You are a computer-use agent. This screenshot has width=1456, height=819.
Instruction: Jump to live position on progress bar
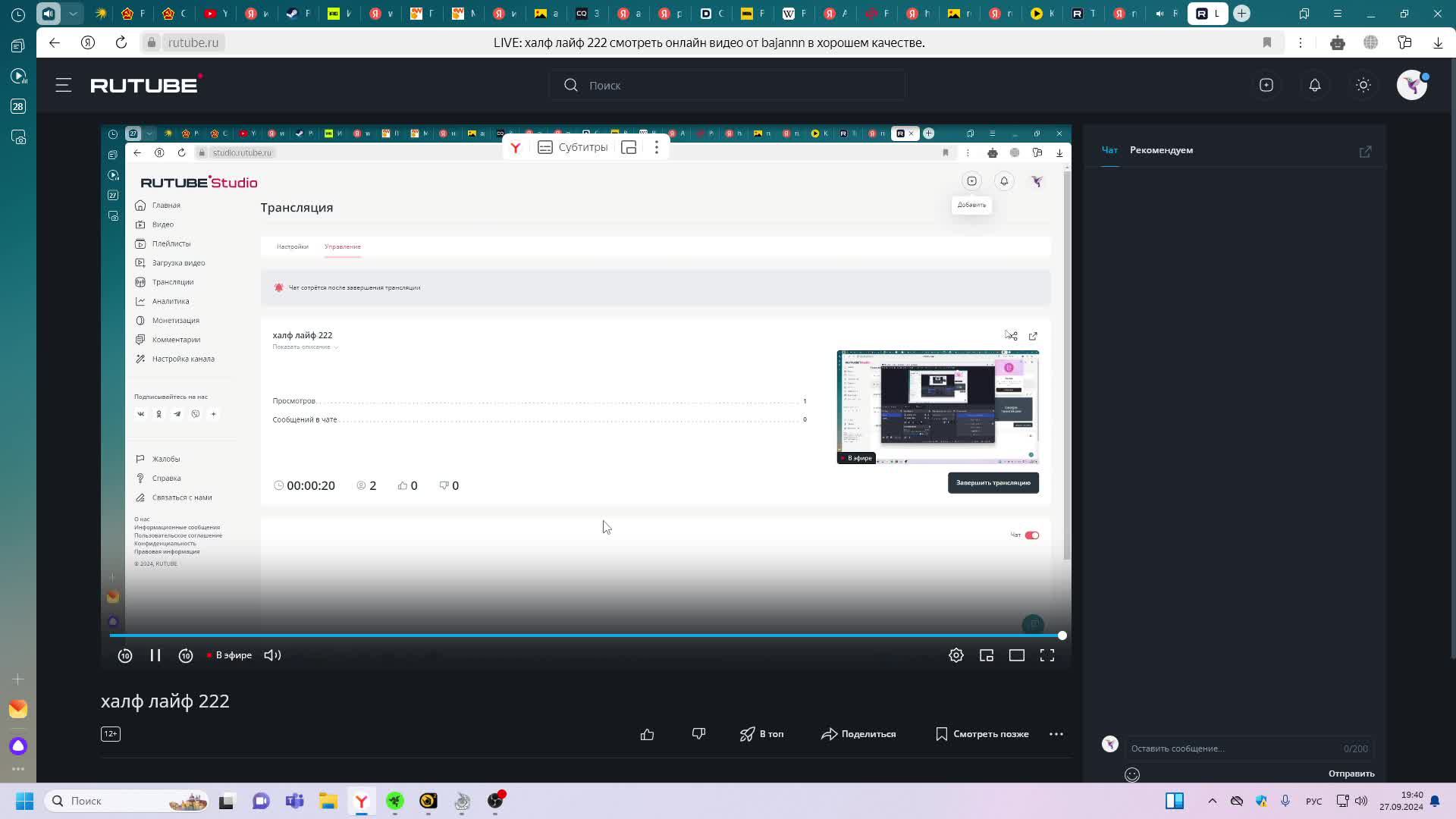click(1062, 635)
